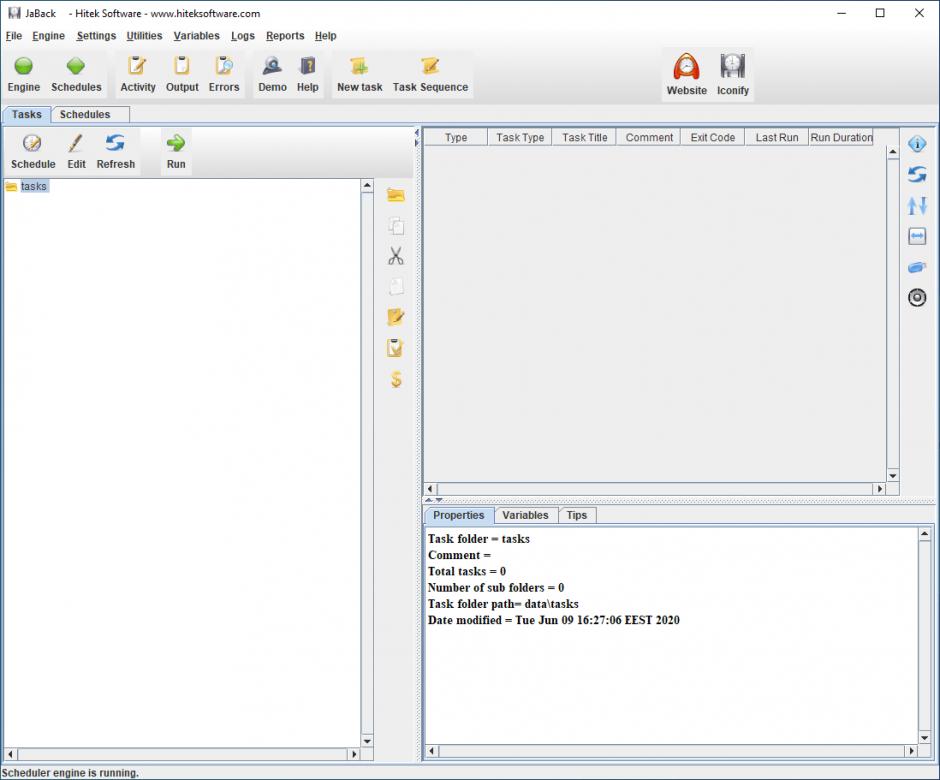
Task: Switch to the Schedules tab
Action: 91,115
